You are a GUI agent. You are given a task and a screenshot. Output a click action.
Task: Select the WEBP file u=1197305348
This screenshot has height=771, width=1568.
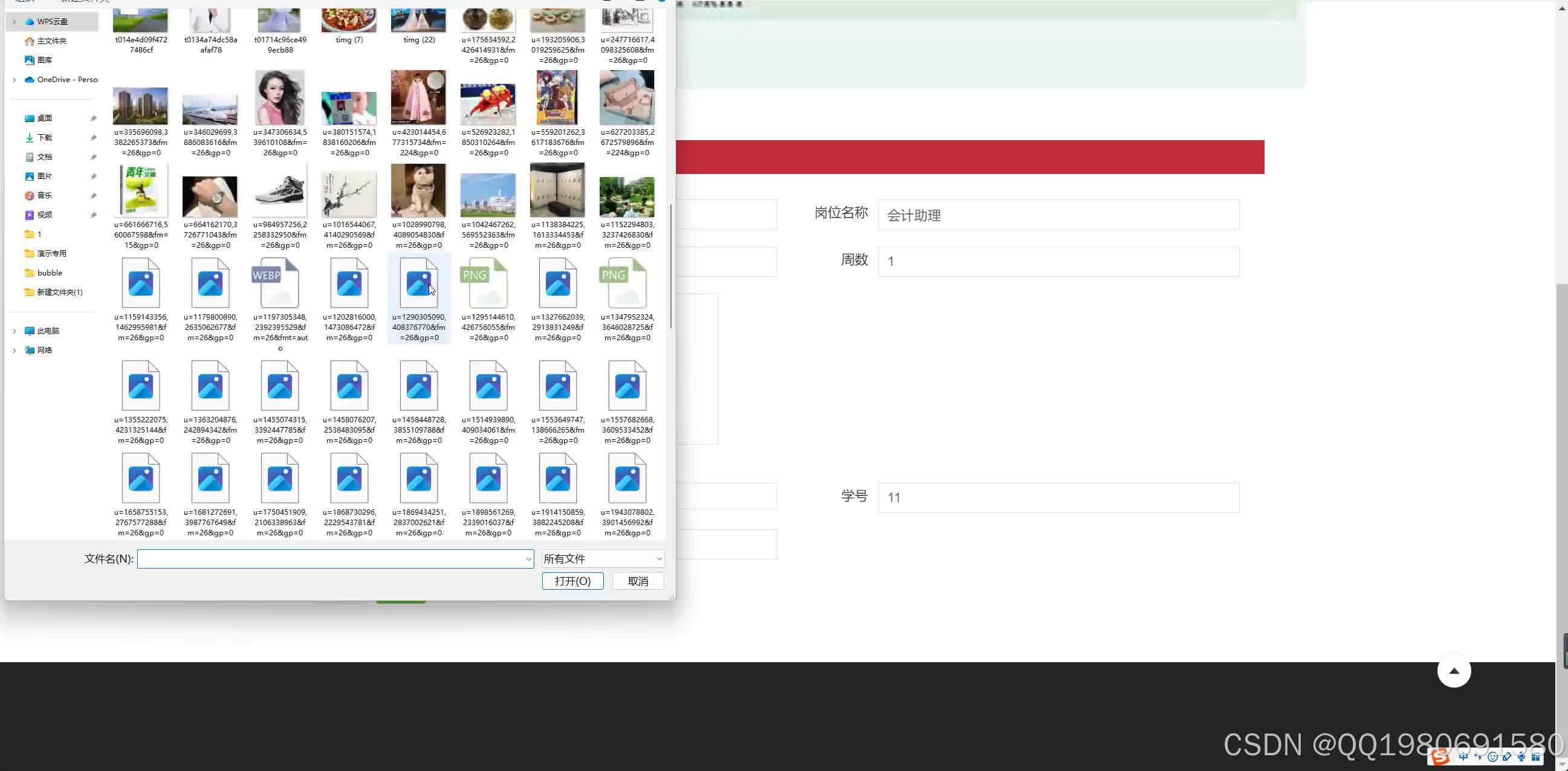coord(279,283)
